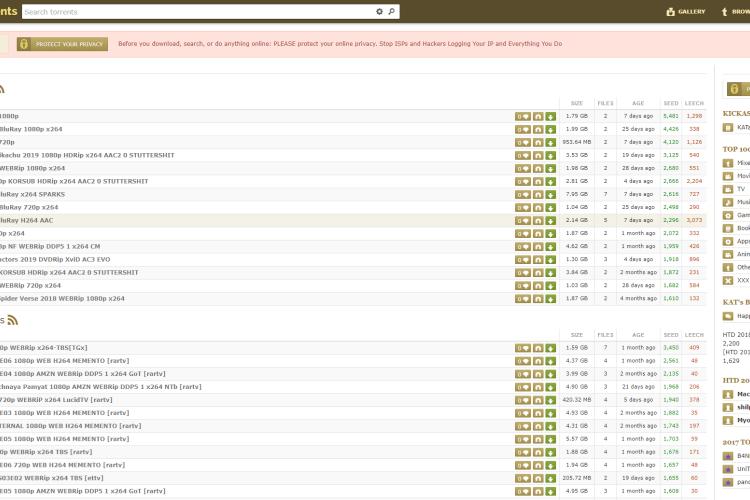Click the leech count '3,073'

tap(694, 221)
